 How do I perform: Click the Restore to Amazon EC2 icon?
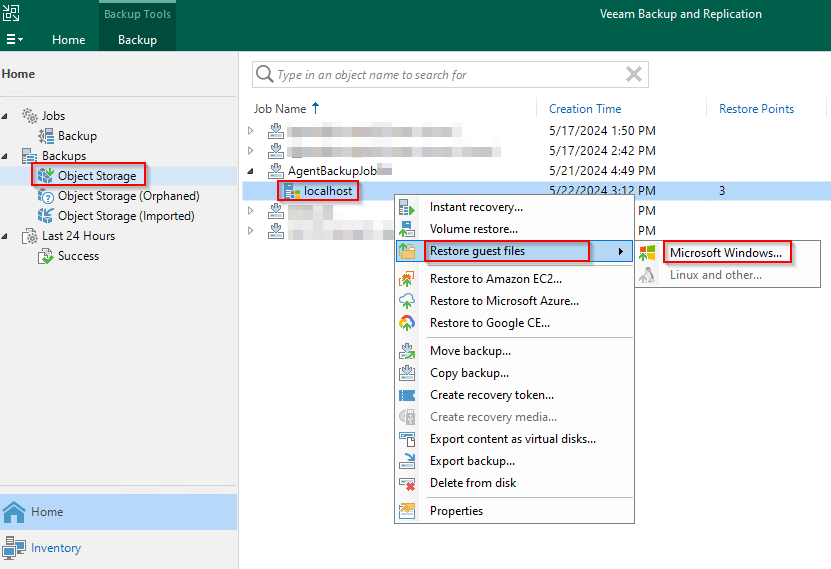[407, 279]
